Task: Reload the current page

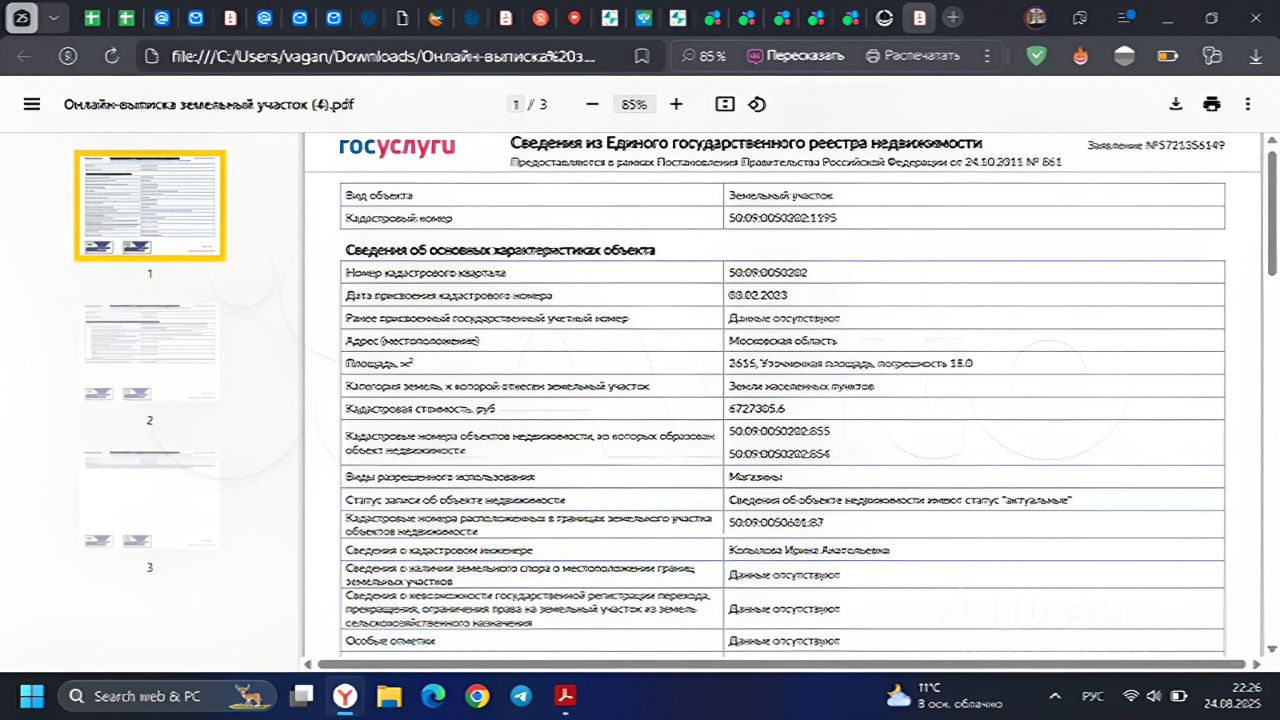Action: tap(112, 56)
